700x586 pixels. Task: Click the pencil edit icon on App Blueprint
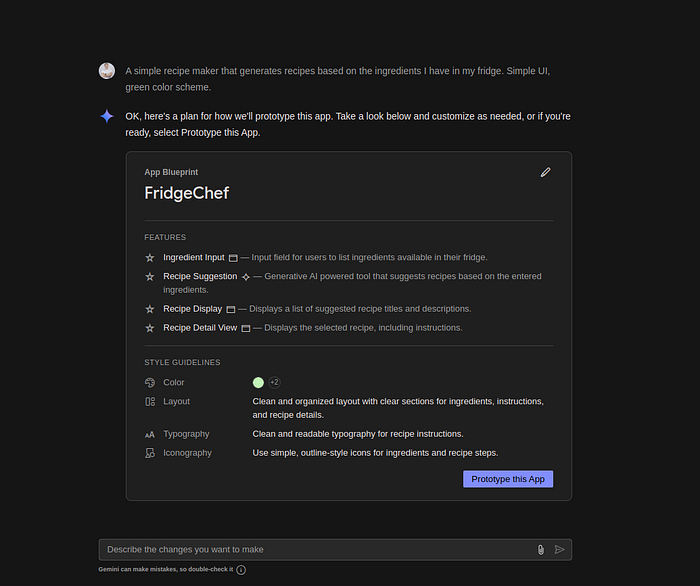tap(545, 172)
